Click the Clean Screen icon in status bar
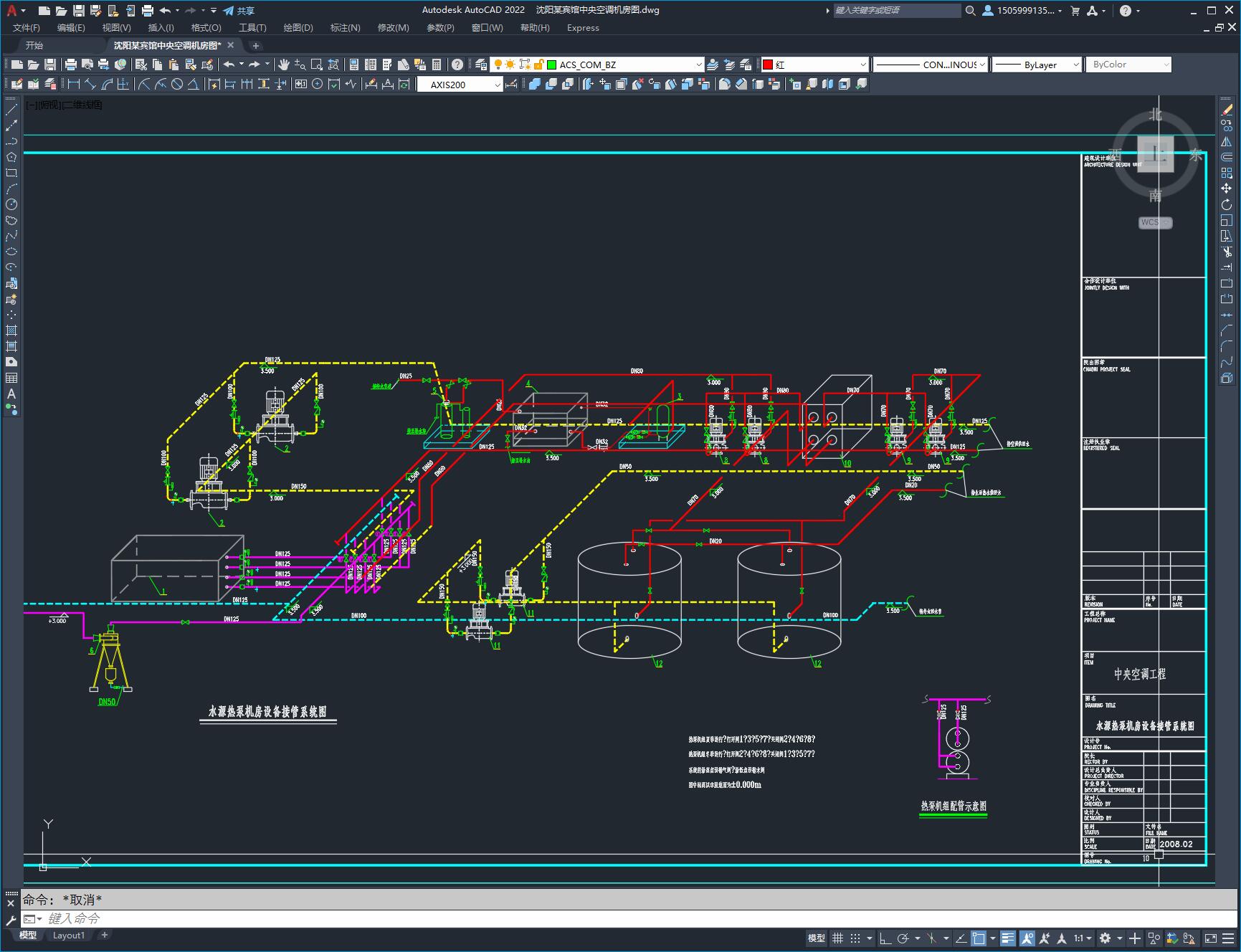 tap(1210, 938)
